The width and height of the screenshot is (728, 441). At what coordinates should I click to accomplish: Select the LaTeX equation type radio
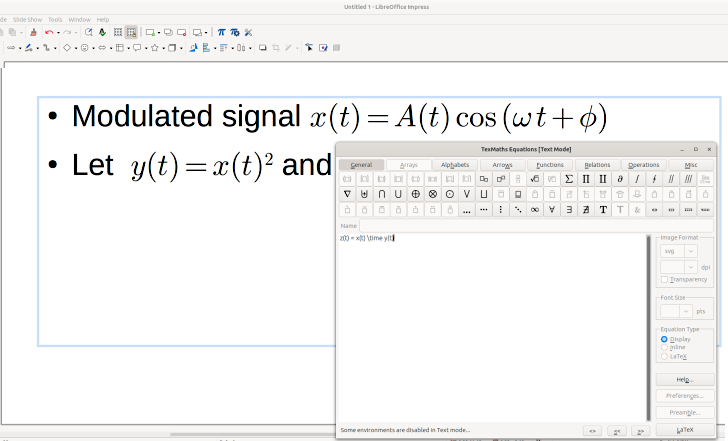pos(664,357)
